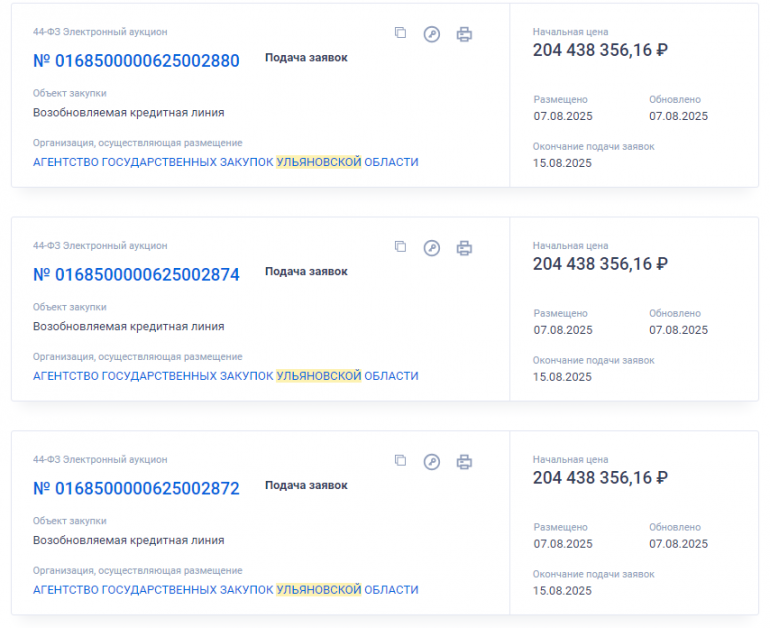
Task: Open the electronic signature icon on the first card
Action: pos(432,34)
